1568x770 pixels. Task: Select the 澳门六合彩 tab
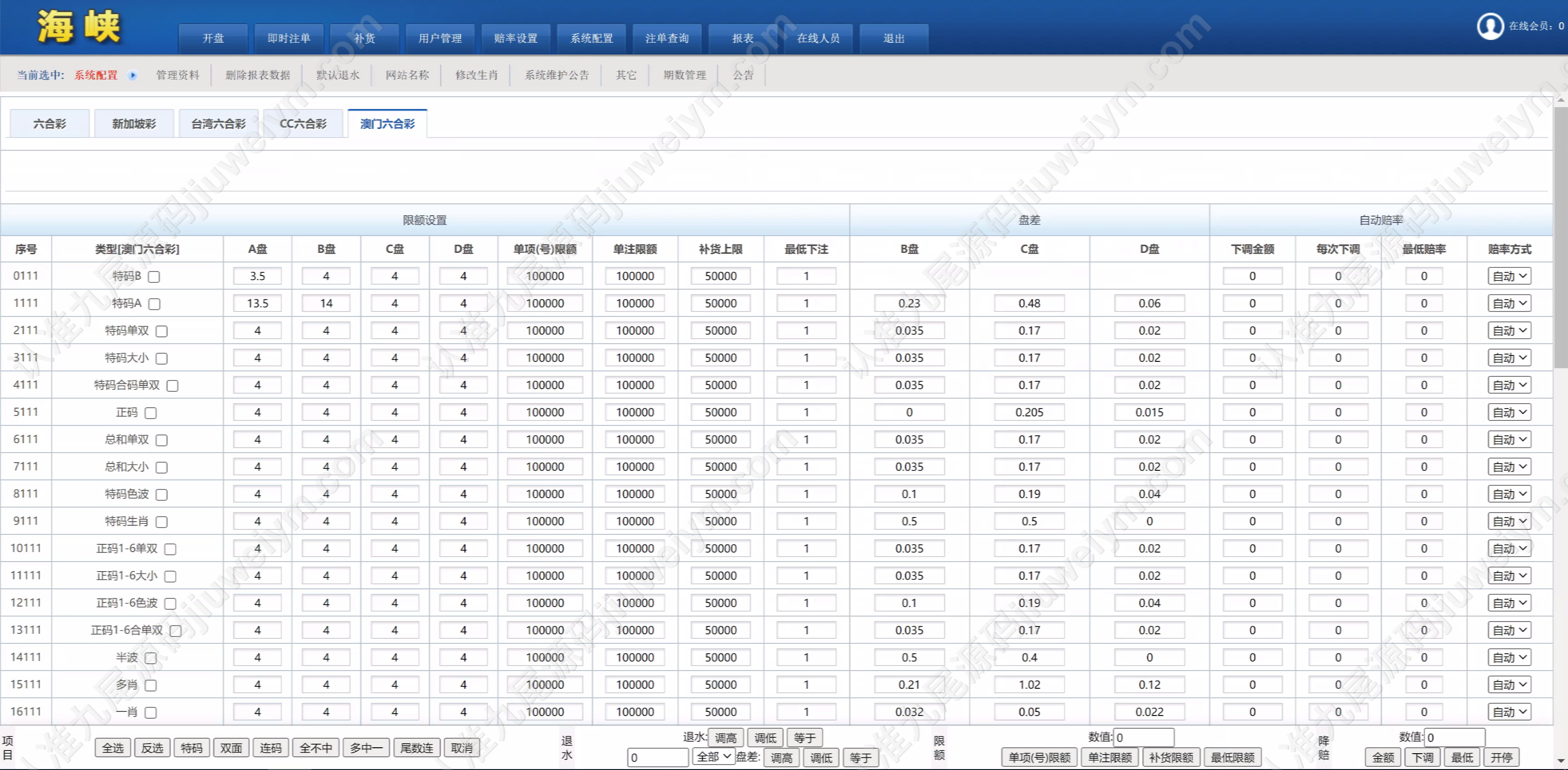coord(387,123)
